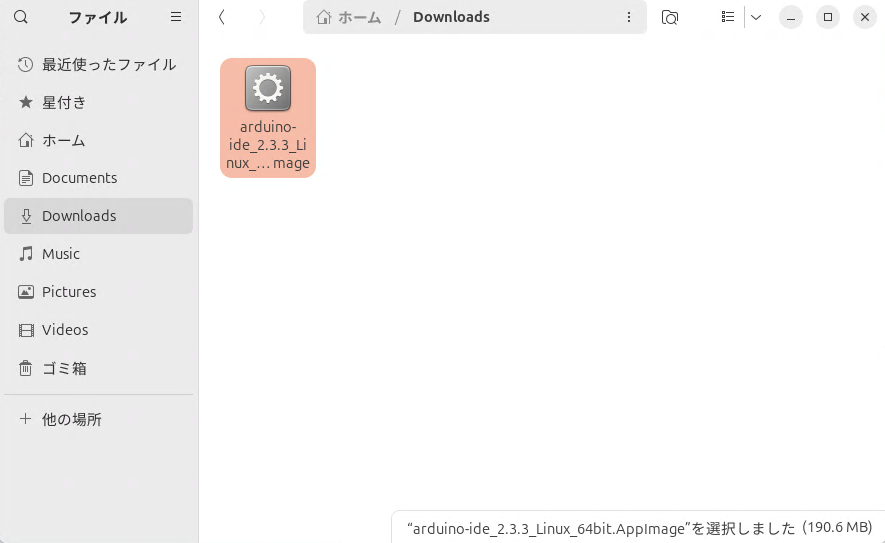Click the recent files clock icon
Viewport: 885px width, 543px height.
click(x=25, y=64)
